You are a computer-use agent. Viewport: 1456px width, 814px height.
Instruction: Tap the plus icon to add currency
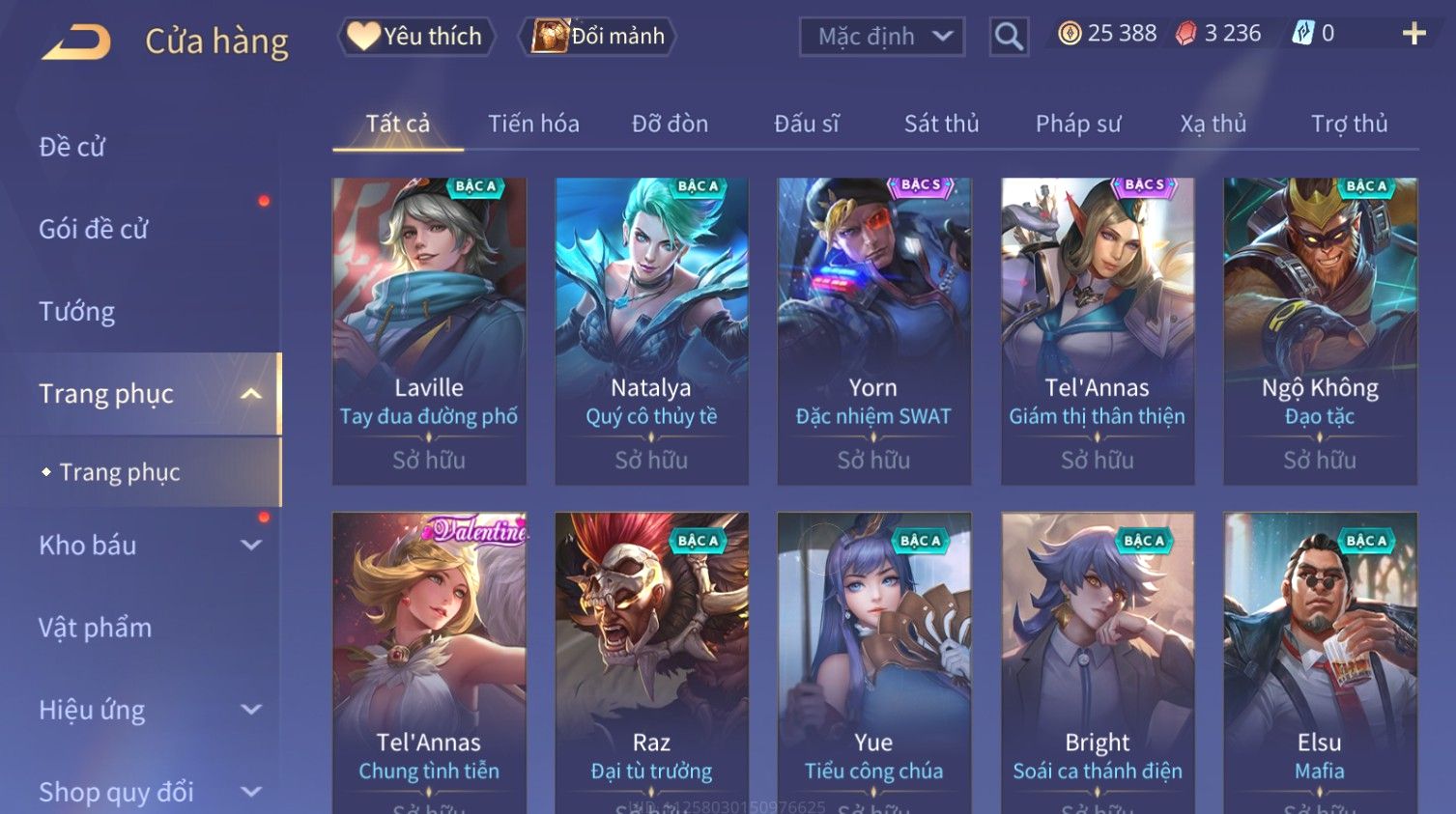click(x=1413, y=34)
